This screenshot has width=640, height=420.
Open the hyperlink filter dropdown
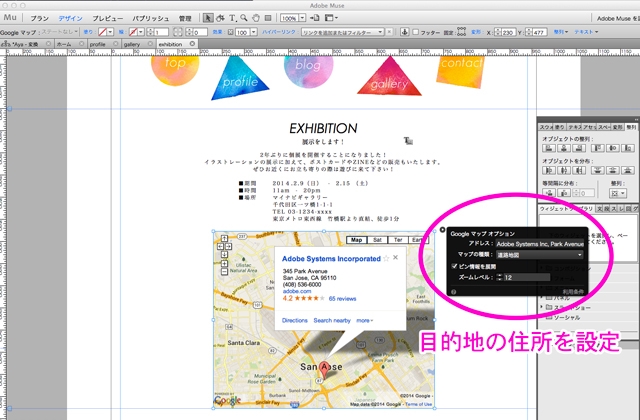[x=380, y=32]
